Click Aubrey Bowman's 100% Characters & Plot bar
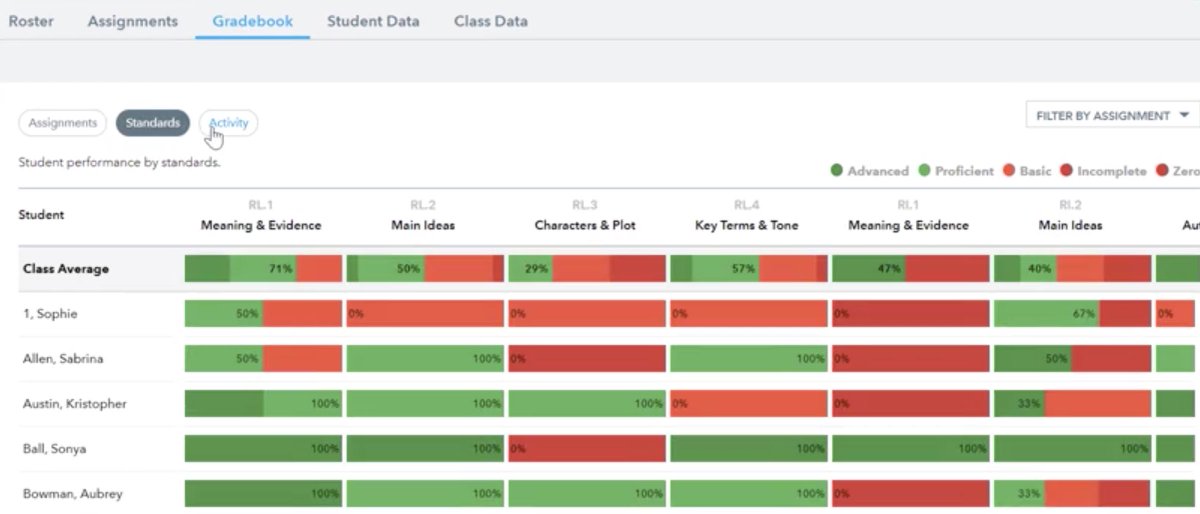The height and width of the screenshot is (514, 1200). pos(586,494)
